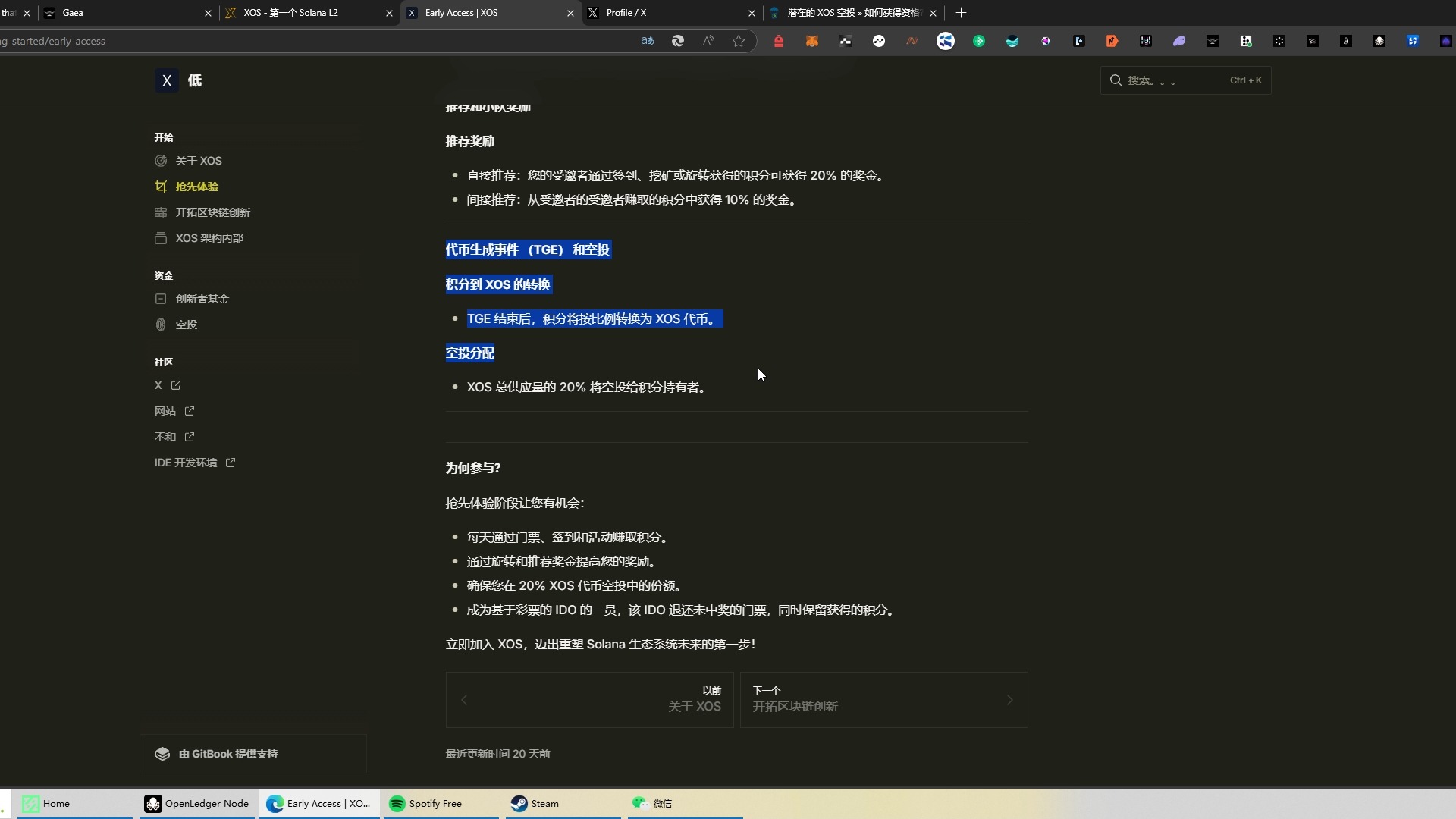Viewport: 1456px width, 819px height.
Task: Open IDE 开发环境 external link
Action: point(195,463)
